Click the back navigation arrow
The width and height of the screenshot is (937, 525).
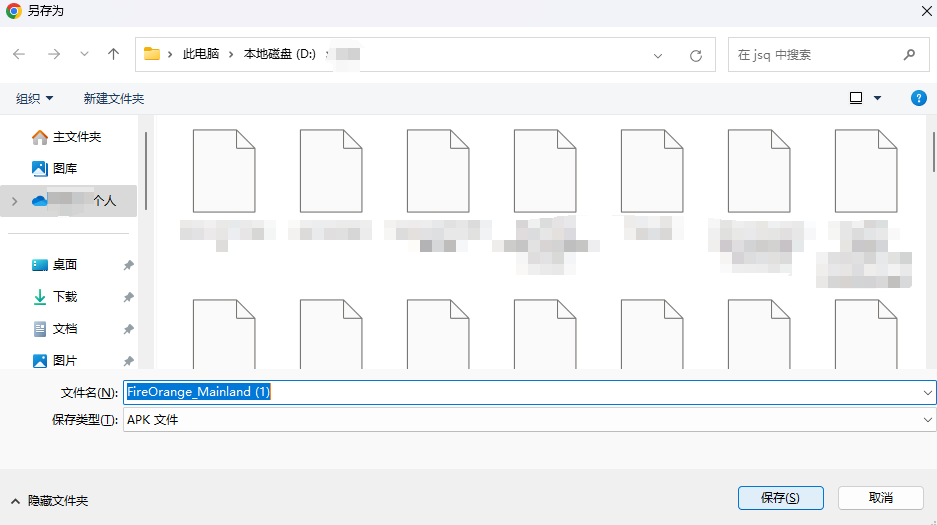[19, 55]
